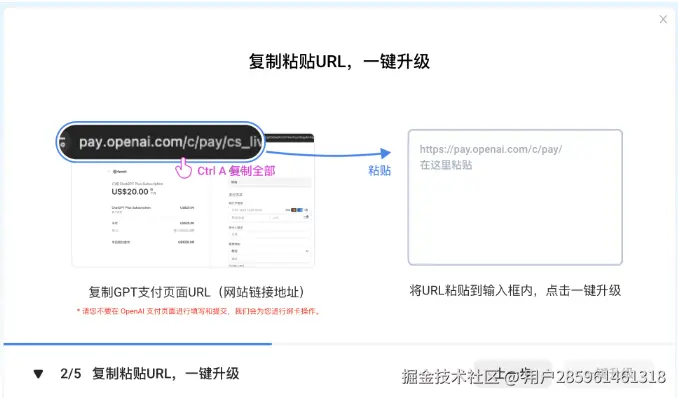678x398 pixels.
Task: Click the heading '复制粘贴URL,一键升级'
Action: pyautogui.click(x=339, y=61)
